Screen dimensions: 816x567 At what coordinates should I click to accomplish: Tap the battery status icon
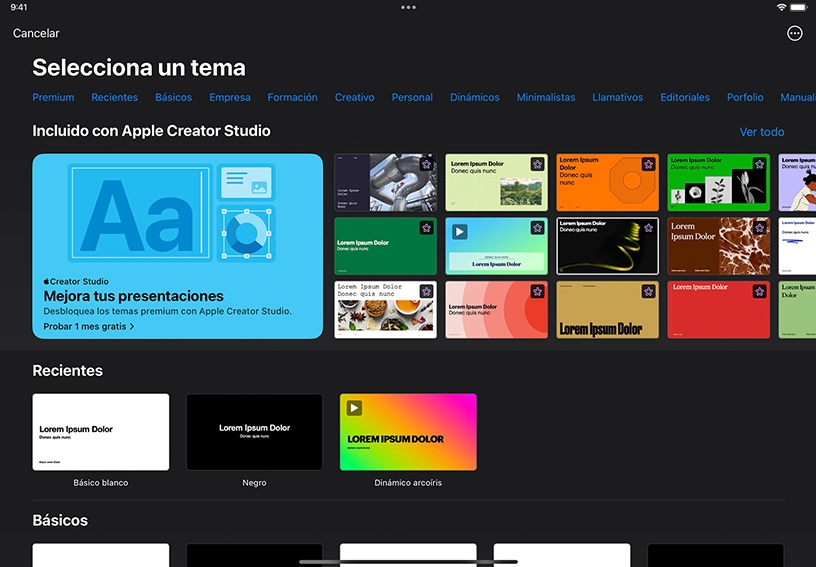pos(798,7)
